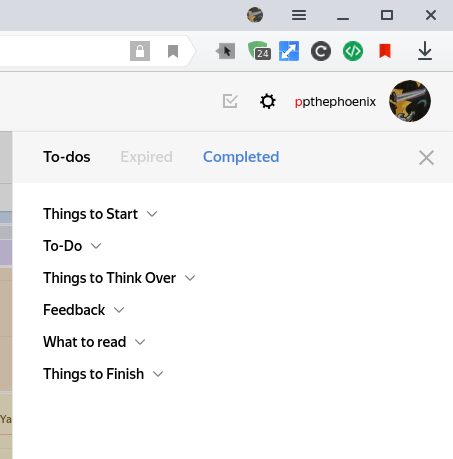Open the to-do checkmark icon in header

pyautogui.click(x=230, y=101)
